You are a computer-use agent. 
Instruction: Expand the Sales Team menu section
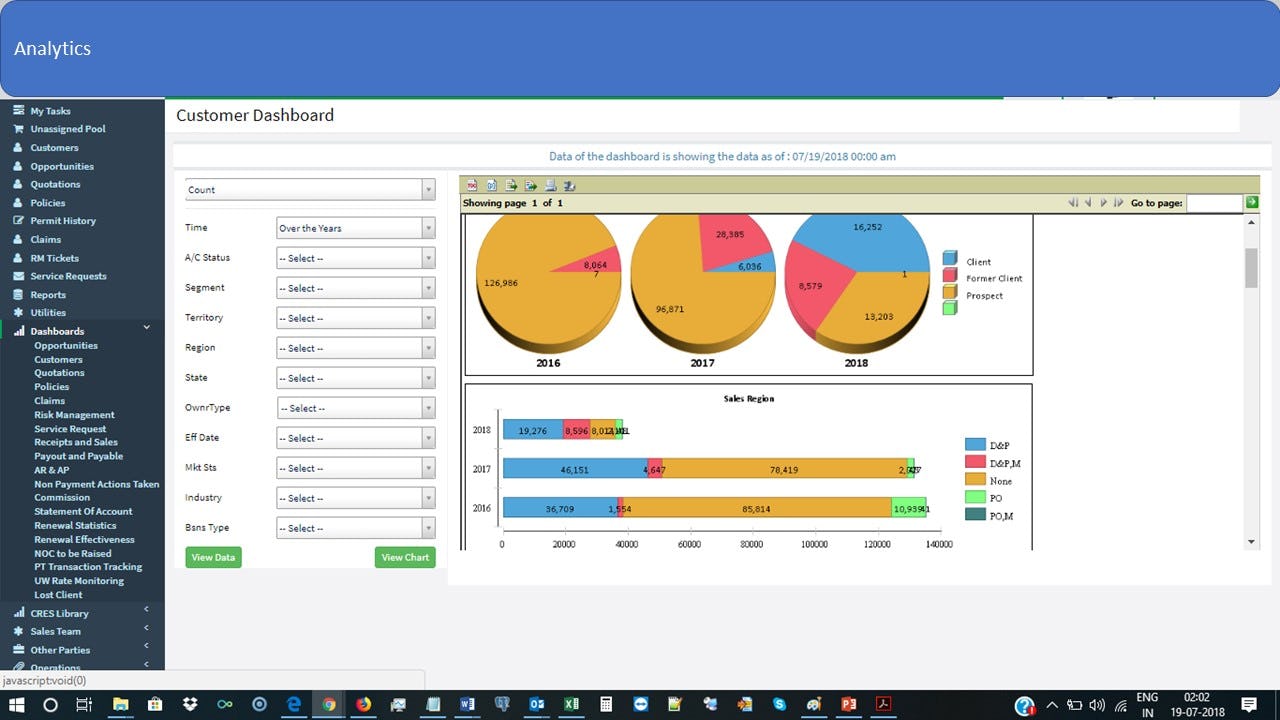55,631
